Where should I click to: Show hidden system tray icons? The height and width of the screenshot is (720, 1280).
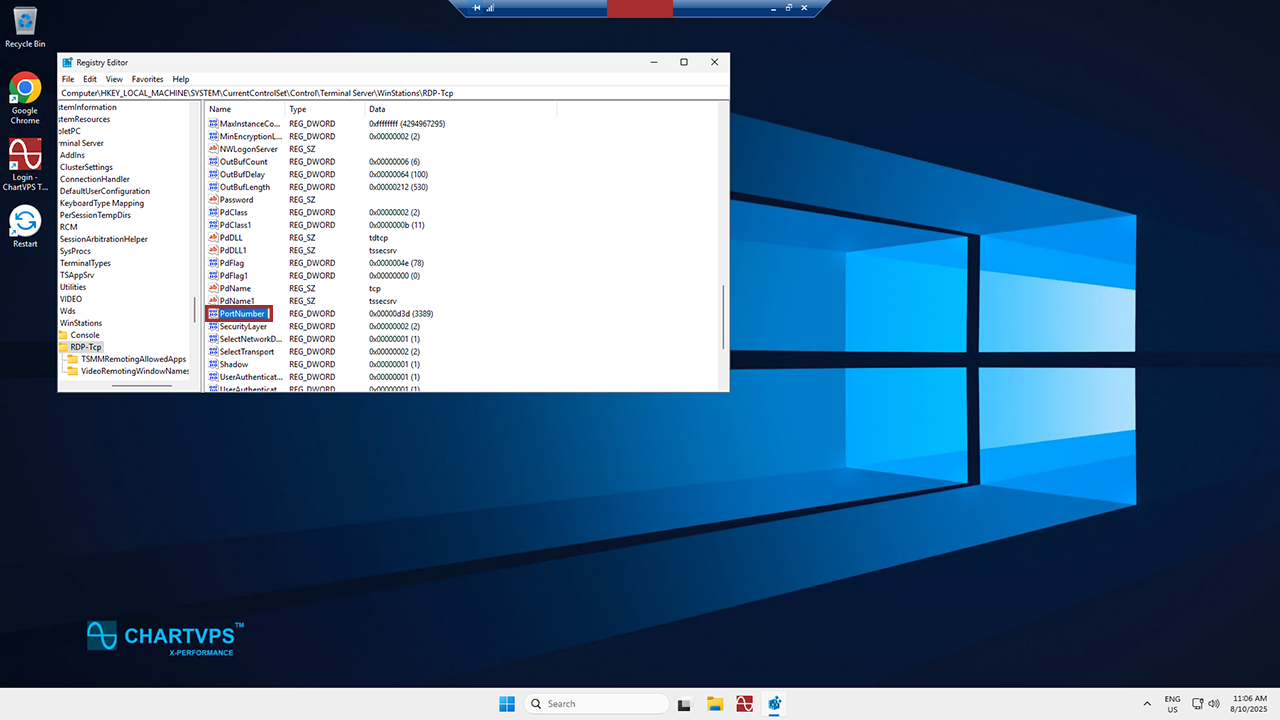[1147, 704]
